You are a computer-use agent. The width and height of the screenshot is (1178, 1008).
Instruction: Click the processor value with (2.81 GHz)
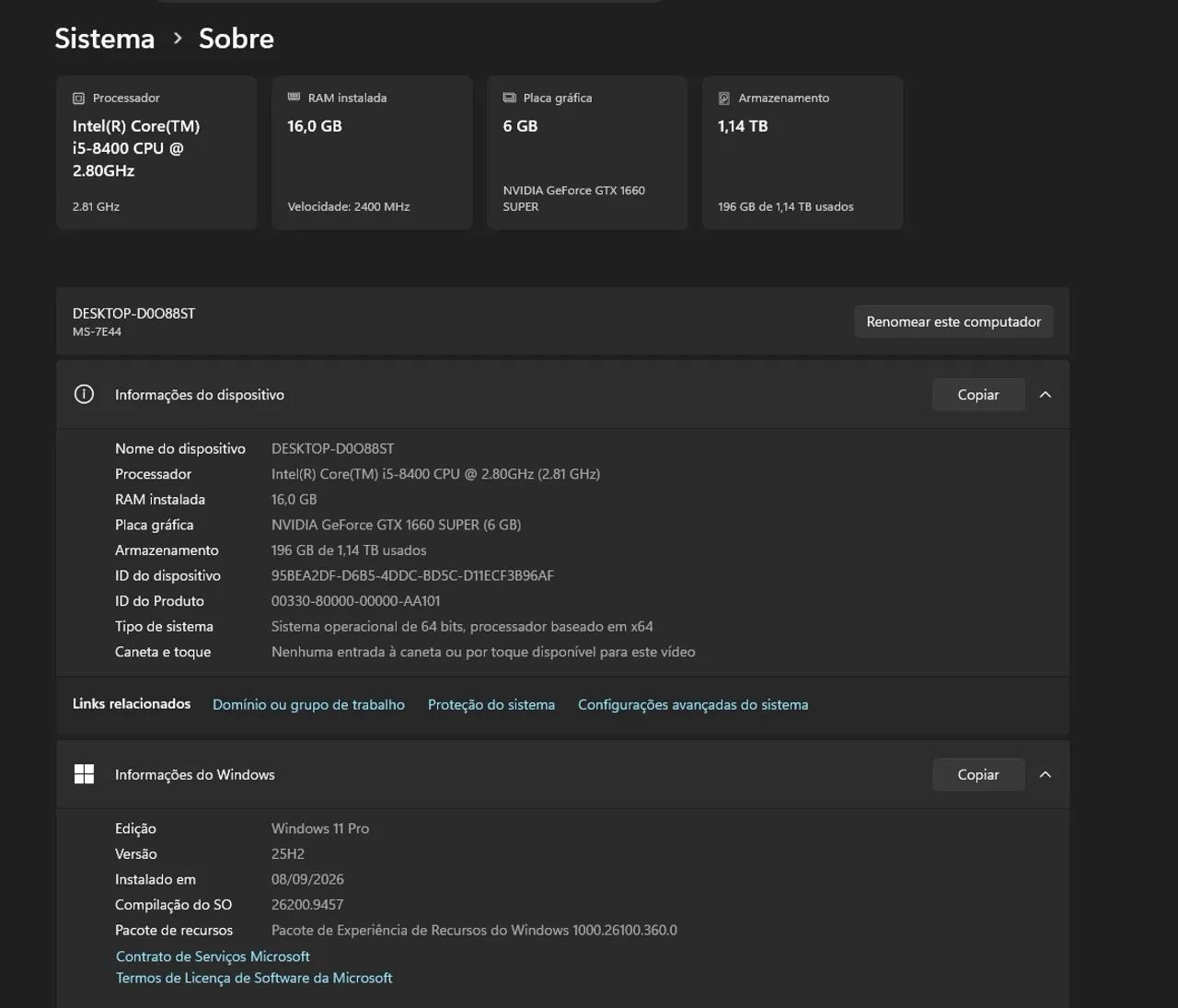point(435,474)
